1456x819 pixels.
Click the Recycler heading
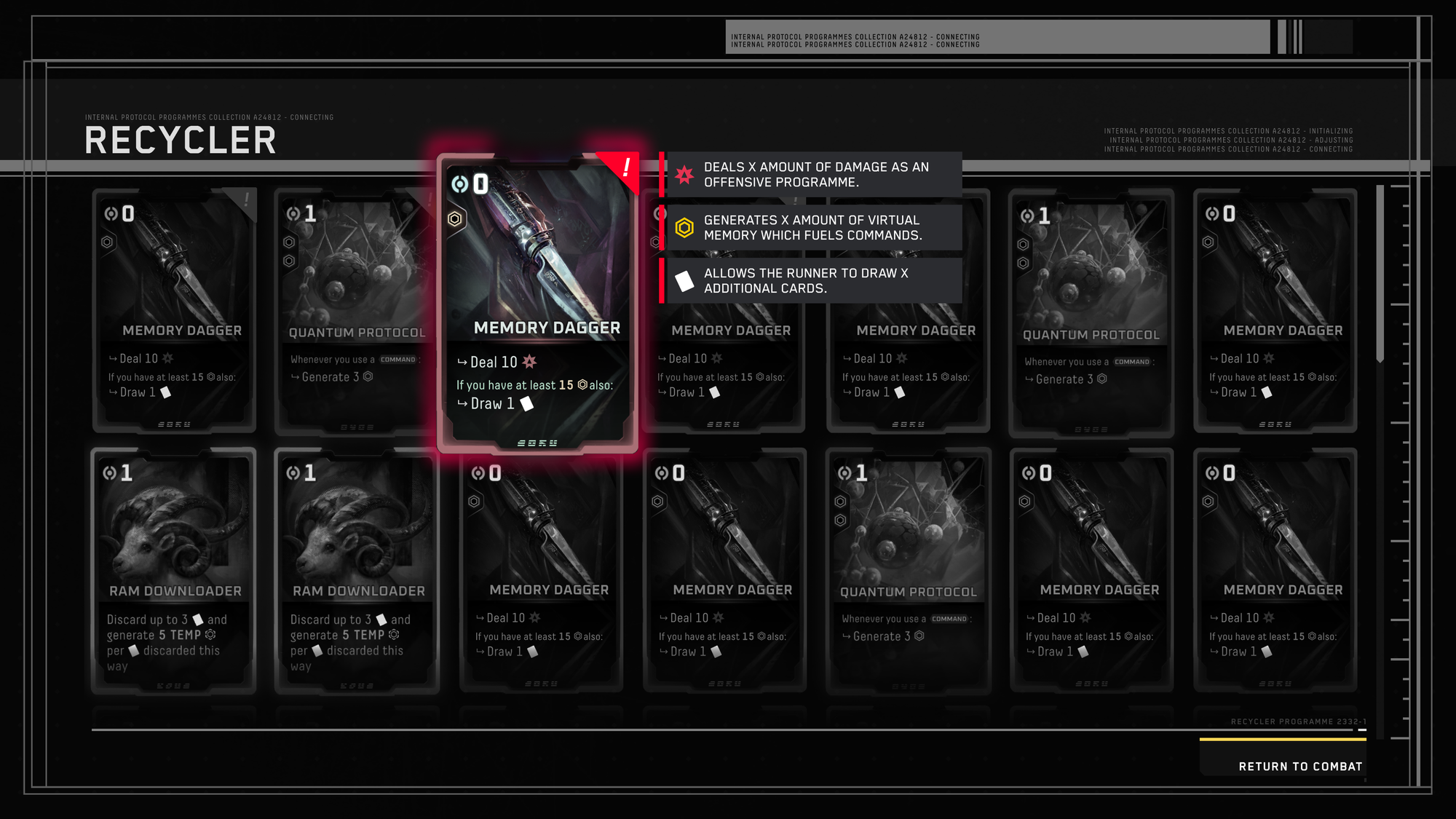[181, 141]
